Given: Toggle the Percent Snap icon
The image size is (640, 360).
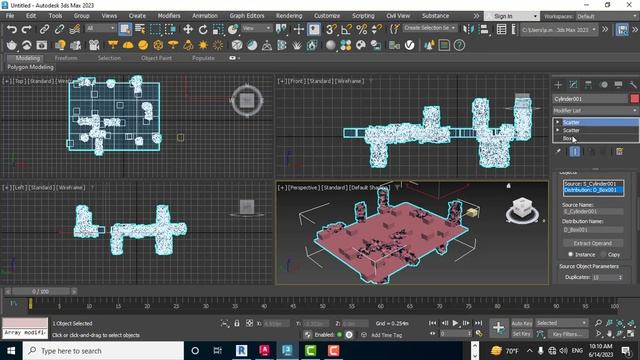Looking at the screenshot, I should point(362,29).
